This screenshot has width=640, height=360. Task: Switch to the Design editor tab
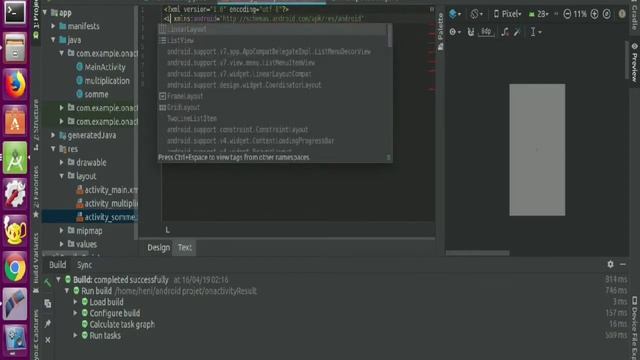click(158, 248)
